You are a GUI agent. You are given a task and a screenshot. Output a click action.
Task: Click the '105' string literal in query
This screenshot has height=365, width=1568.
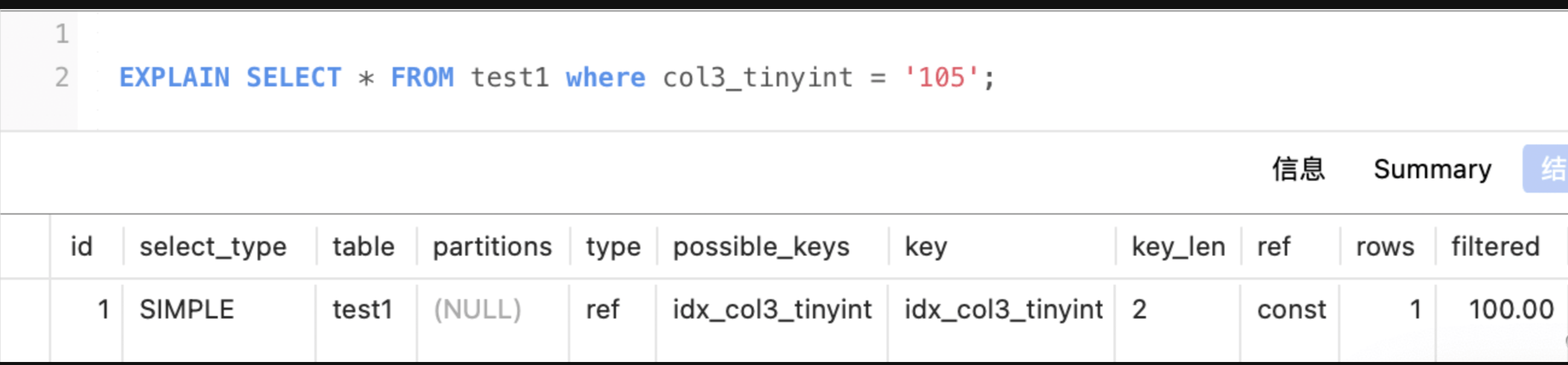[x=942, y=77]
